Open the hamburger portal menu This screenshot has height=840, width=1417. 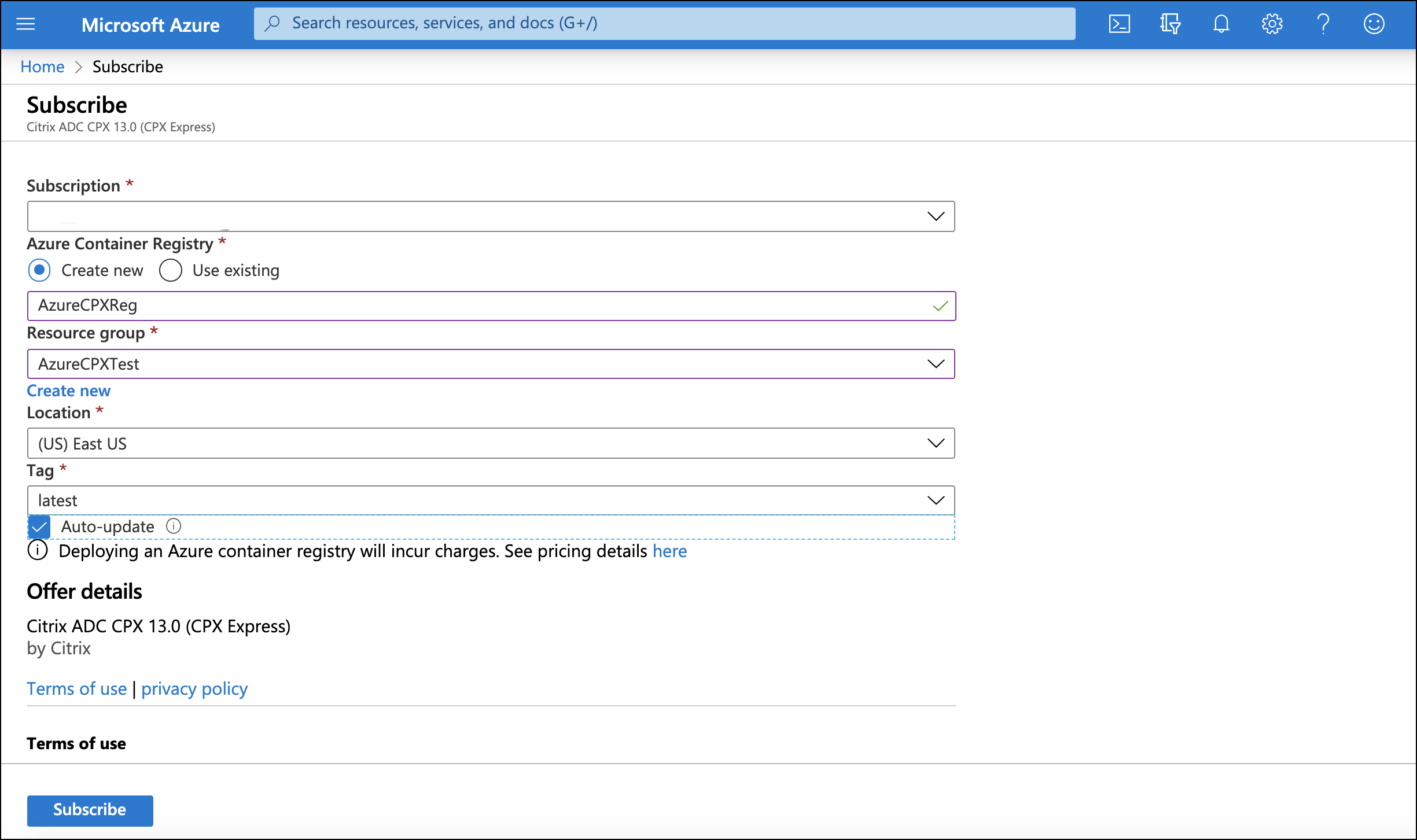point(25,24)
